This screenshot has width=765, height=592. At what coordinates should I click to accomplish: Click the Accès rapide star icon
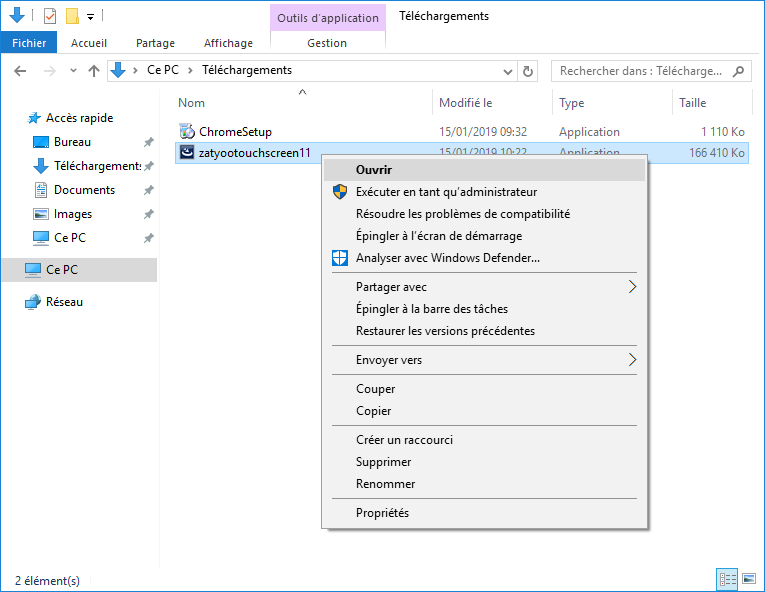tap(34, 118)
